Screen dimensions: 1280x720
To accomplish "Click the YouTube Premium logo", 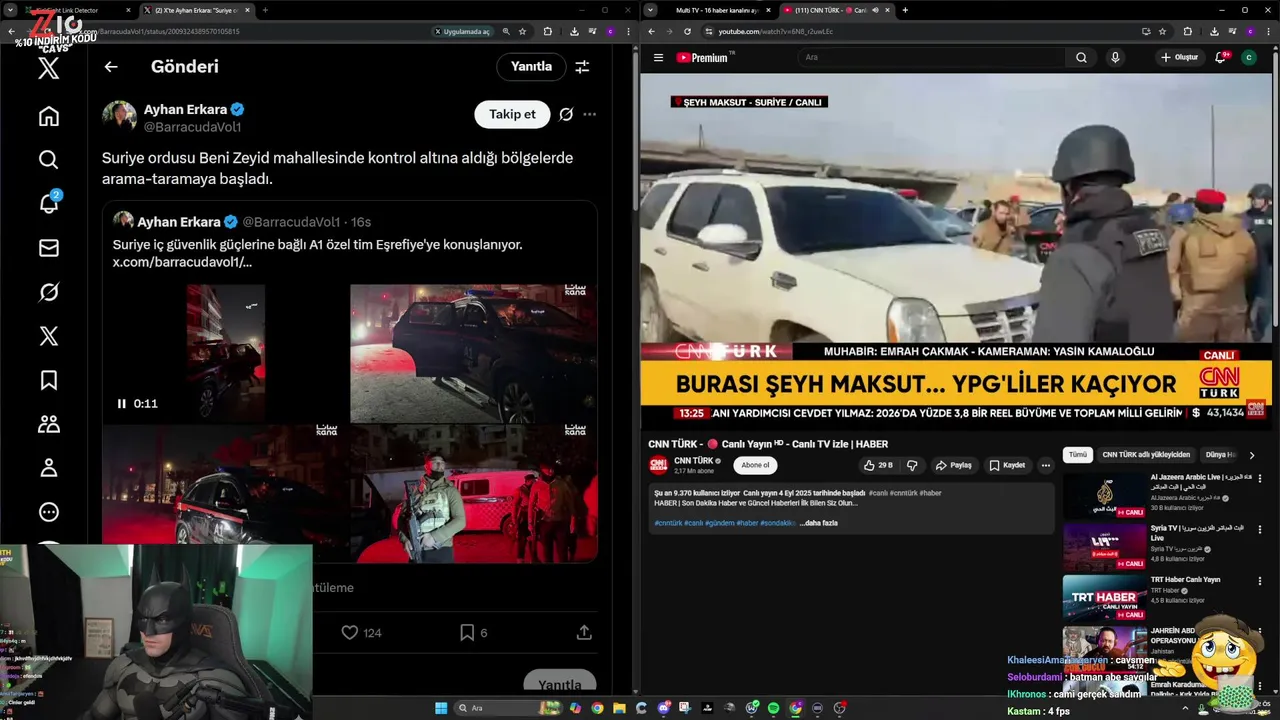I will click(704, 58).
